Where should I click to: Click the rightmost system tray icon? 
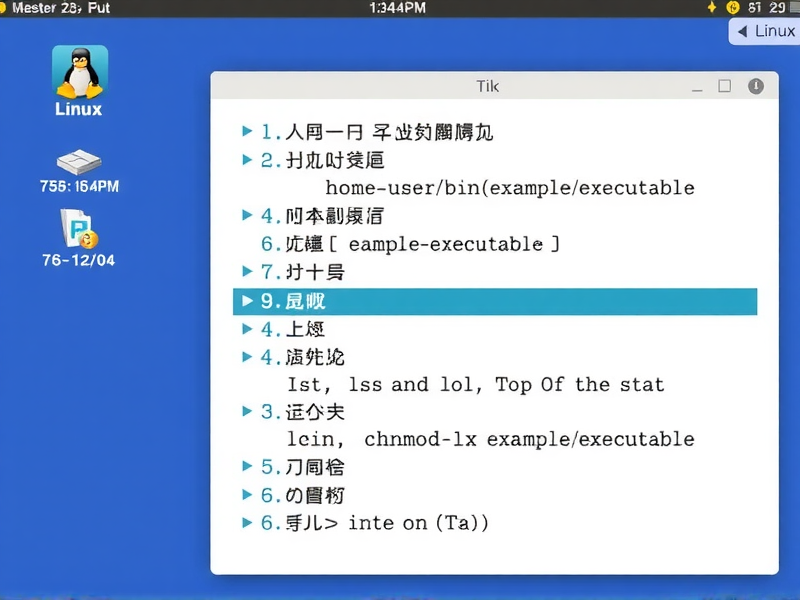tap(792, 8)
